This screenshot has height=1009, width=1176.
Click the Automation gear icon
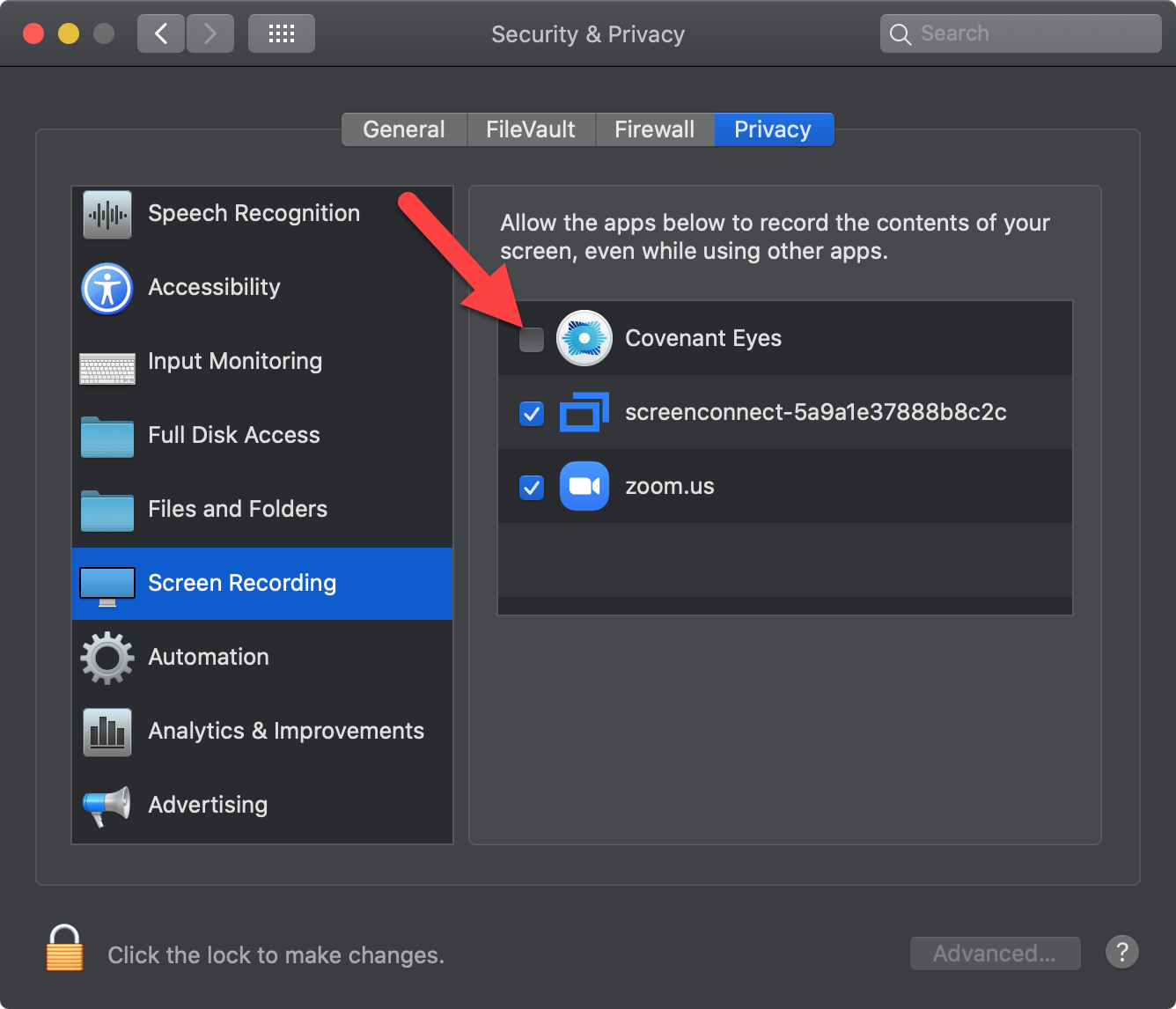(107, 658)
